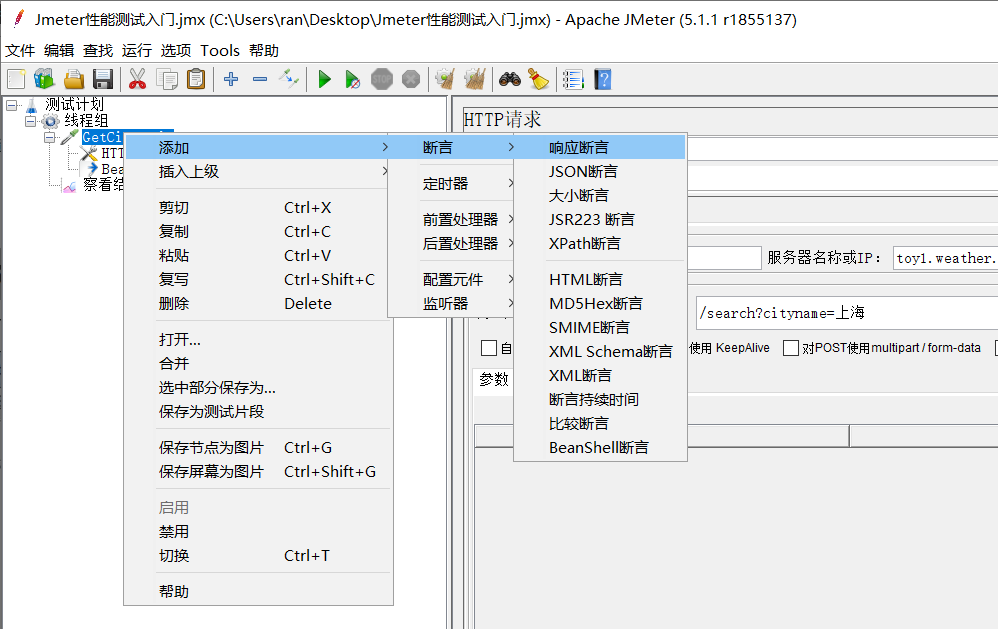Click the Shutdown test icon
Viewport: 999px width, 629px height.
[x=411, y=80]
